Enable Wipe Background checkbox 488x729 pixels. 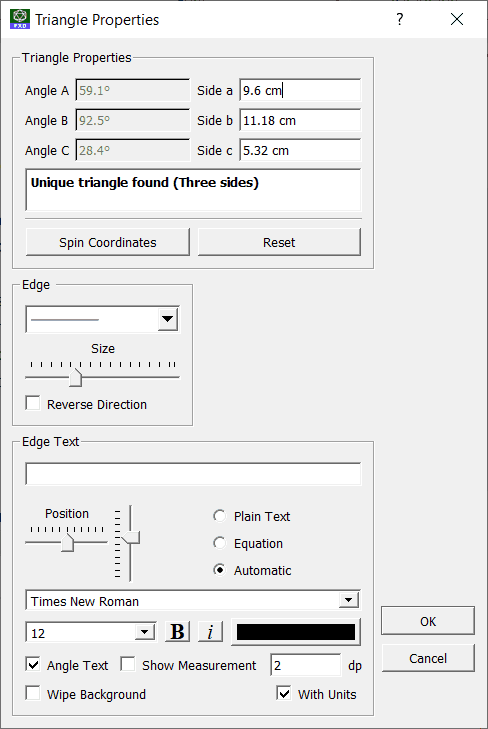pos(33,693)
